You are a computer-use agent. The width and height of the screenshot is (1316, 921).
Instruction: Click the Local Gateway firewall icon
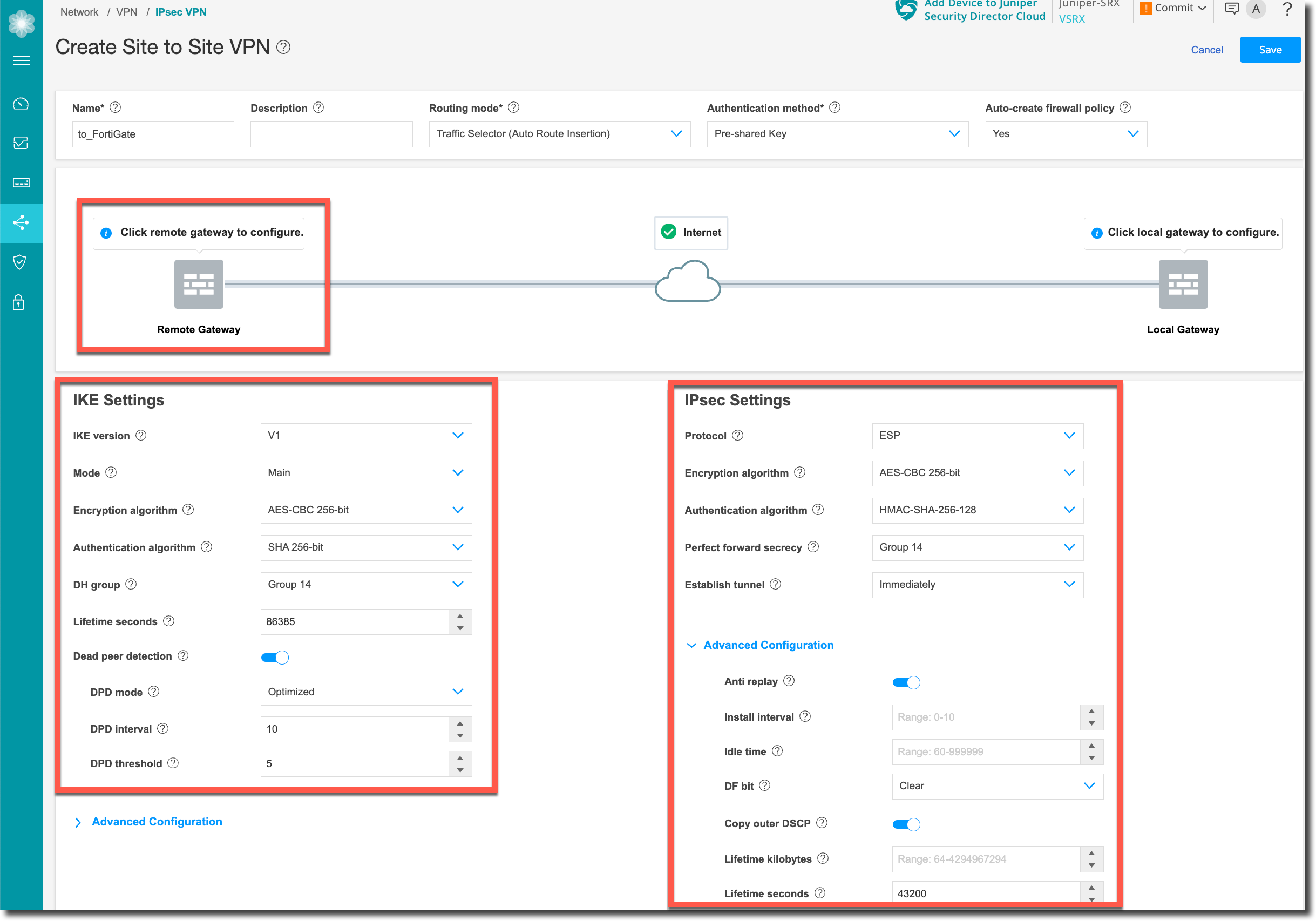tap(1183, 285)
